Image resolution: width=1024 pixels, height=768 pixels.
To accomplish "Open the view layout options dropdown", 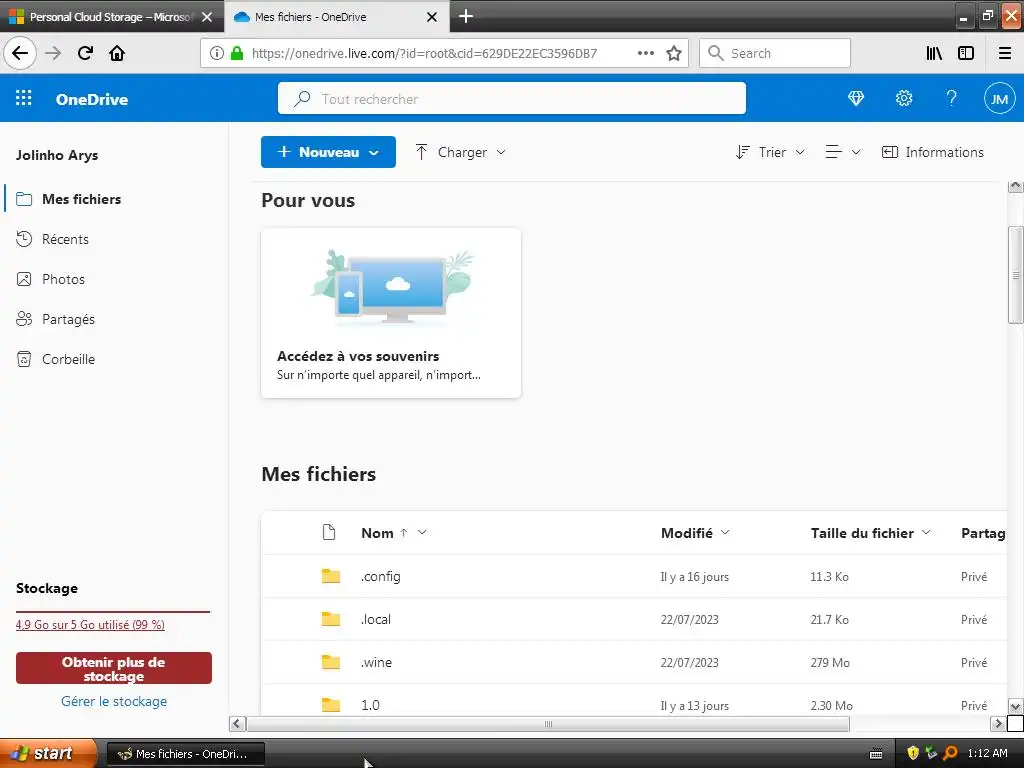I will click(x=843, y=152).
